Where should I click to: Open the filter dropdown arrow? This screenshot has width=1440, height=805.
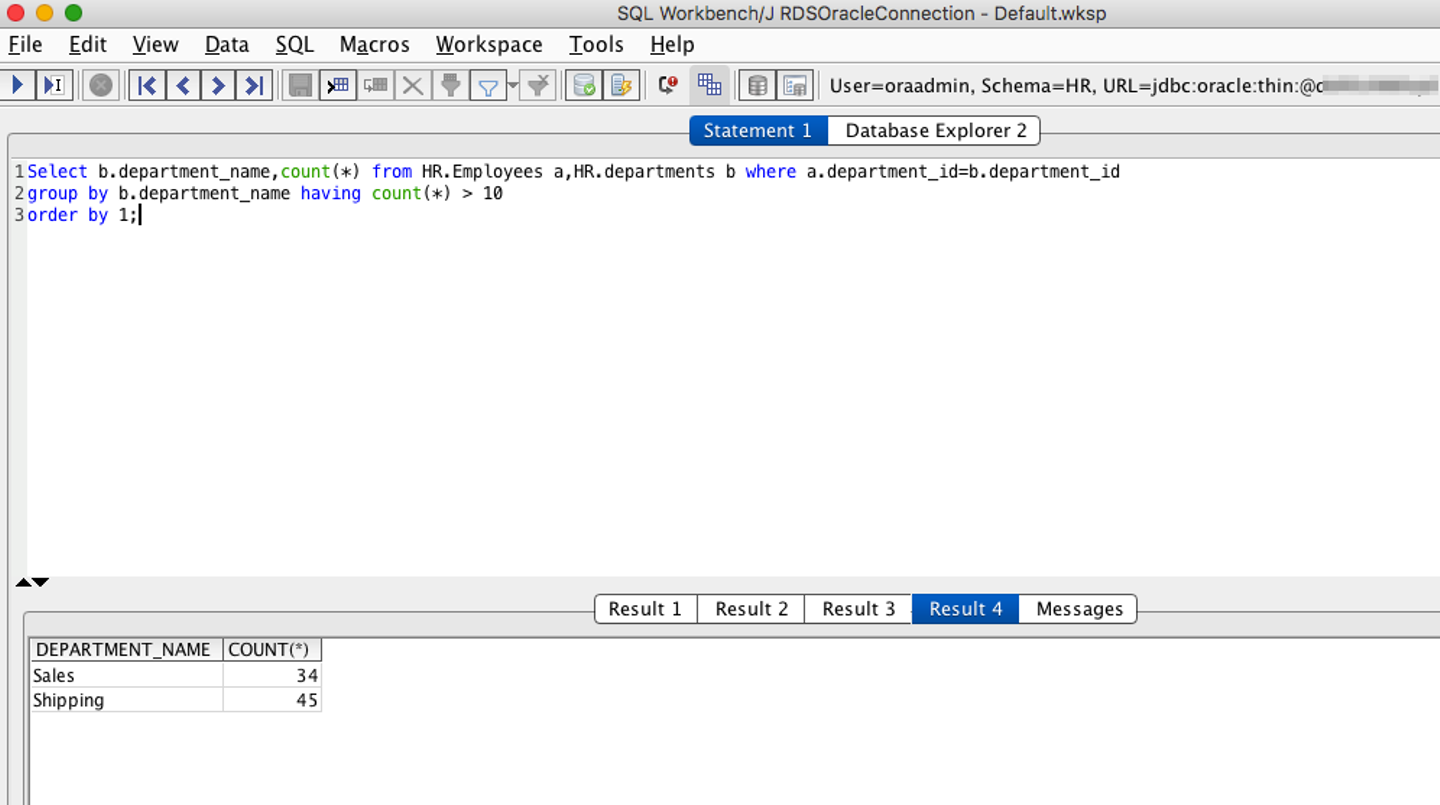[513, 85]
